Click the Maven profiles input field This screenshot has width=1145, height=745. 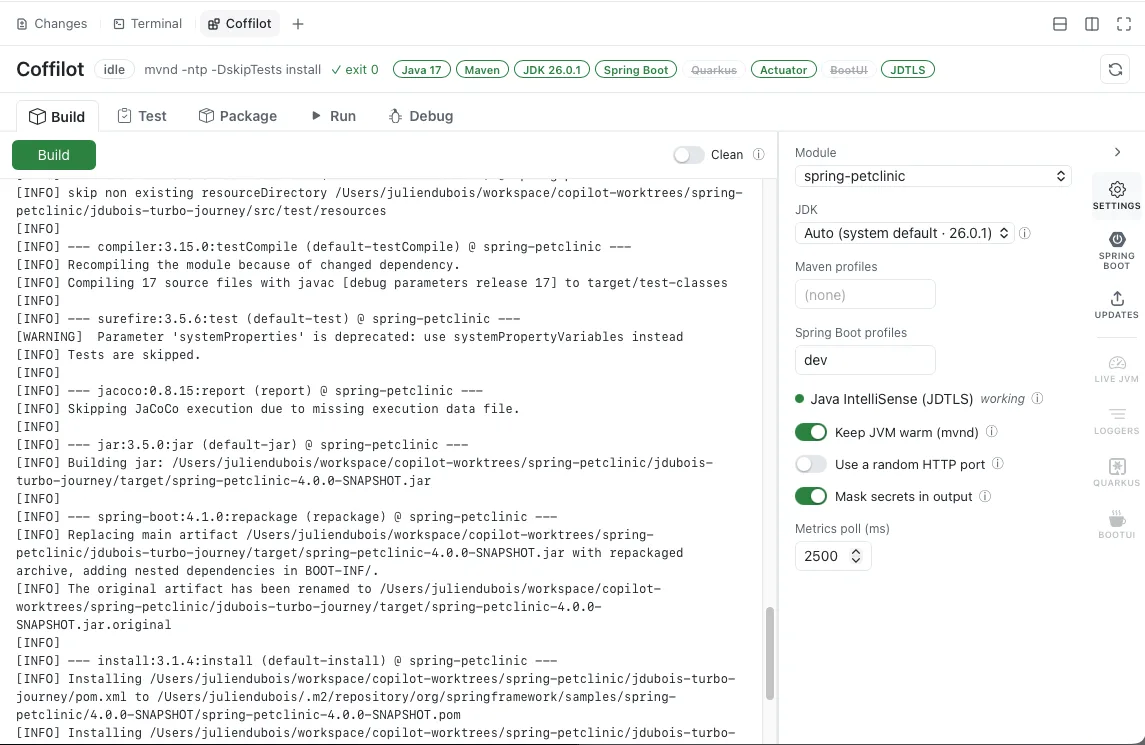tap(865, 294)
